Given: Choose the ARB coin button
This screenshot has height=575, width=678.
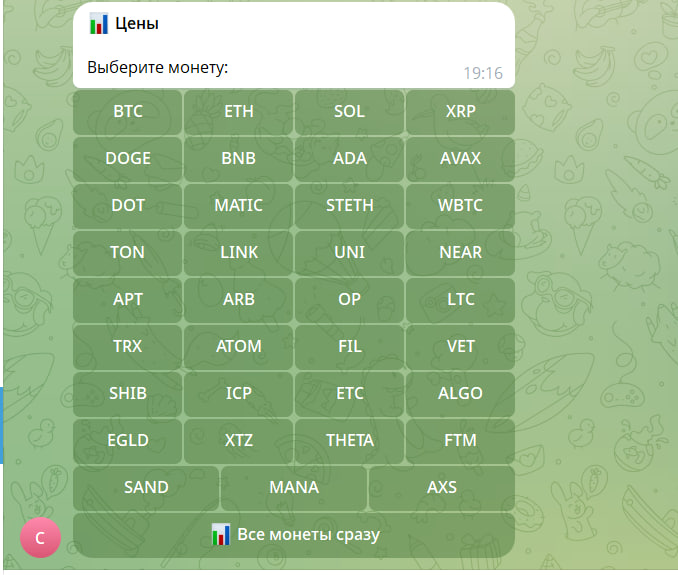Looking at the screenshot, I should [x=239, y=300].
